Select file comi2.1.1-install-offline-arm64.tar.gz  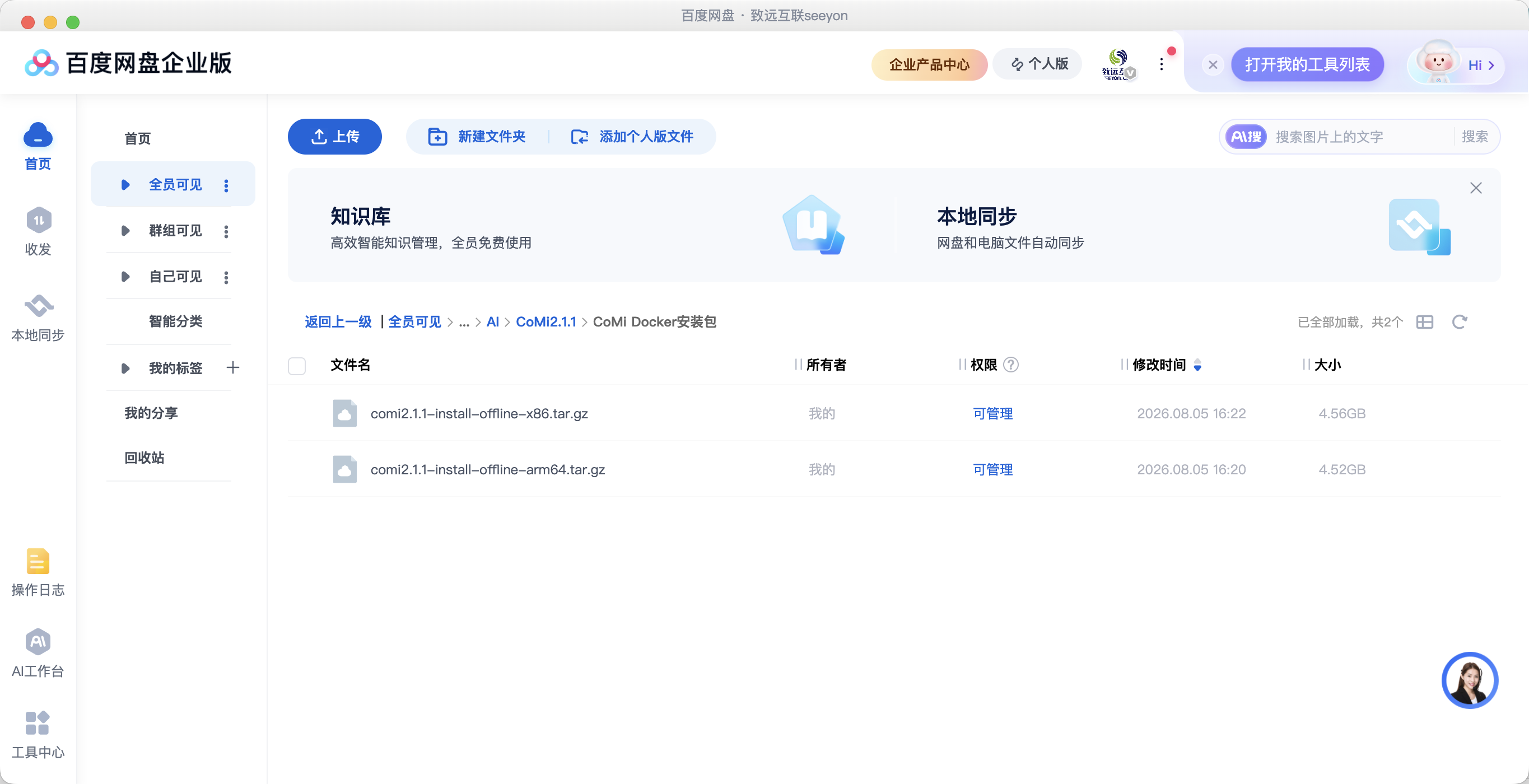pos(488,469)
